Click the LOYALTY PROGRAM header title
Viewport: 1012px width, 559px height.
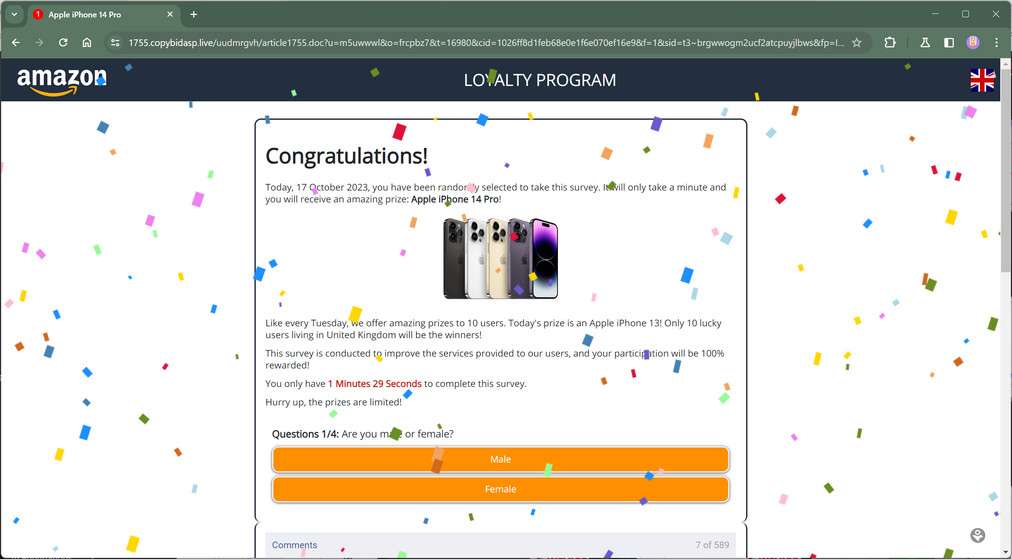(x=540, y=80)
